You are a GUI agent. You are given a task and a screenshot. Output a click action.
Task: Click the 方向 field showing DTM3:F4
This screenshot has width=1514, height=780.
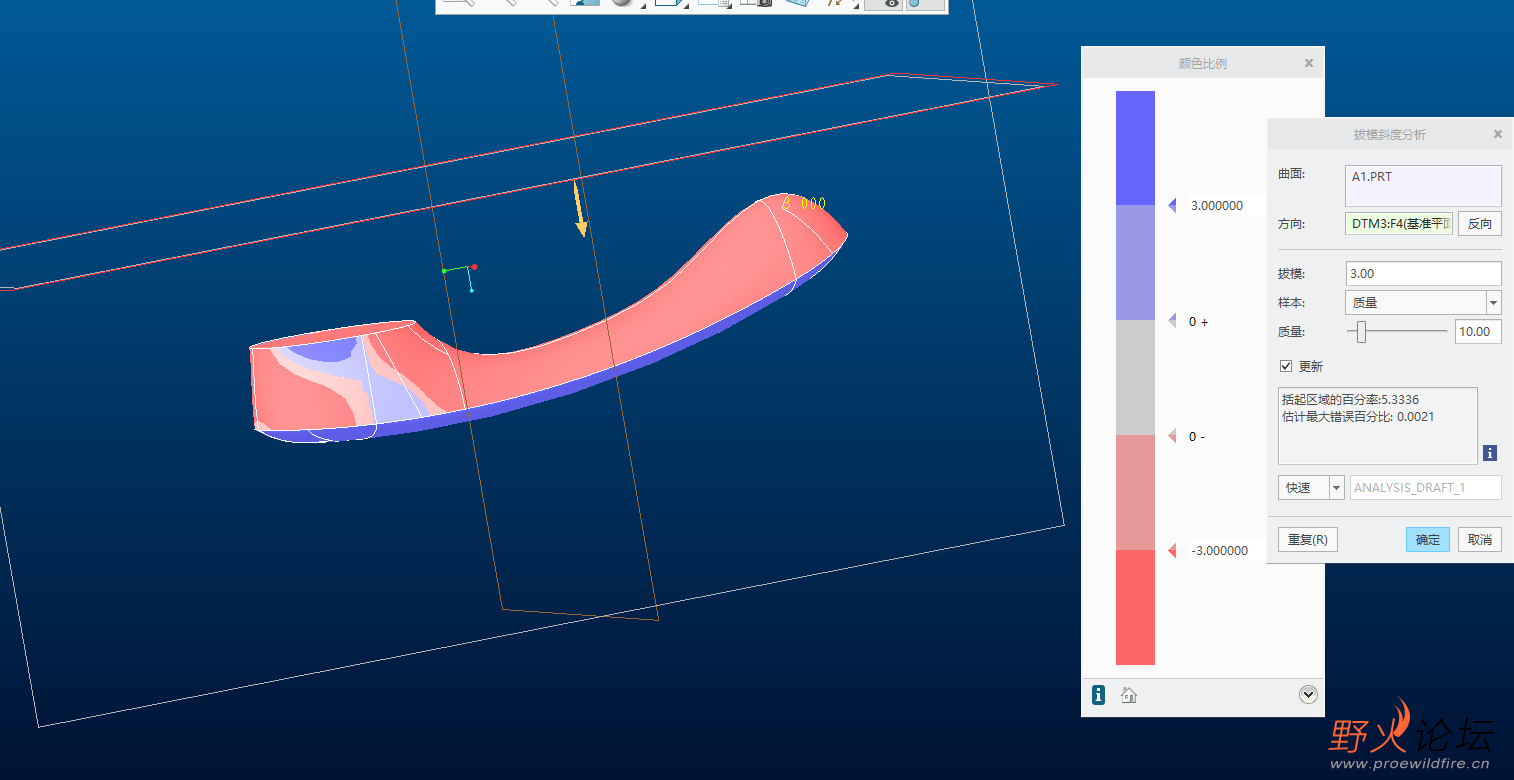click(x=1399, y=224)
